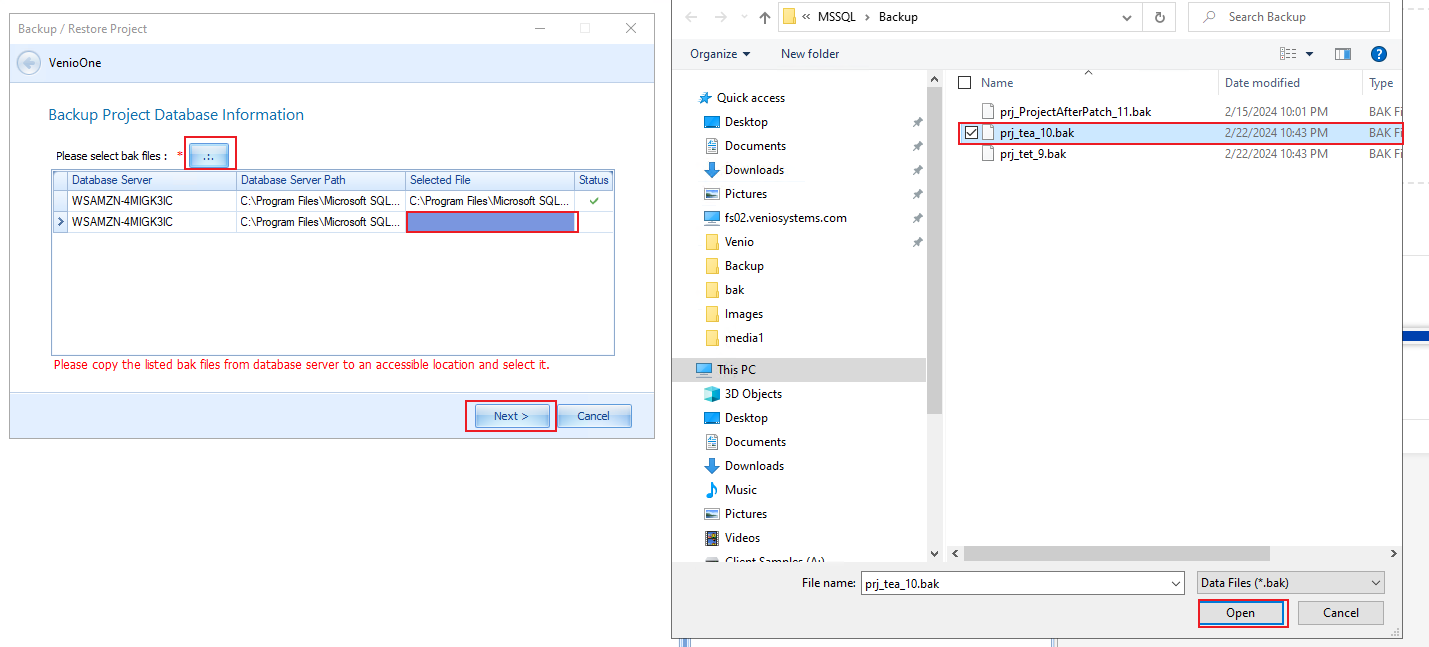This screenshot has width=1429, height=647.
Task: Open the file dialog Help icon
Action: [1379, 54]
